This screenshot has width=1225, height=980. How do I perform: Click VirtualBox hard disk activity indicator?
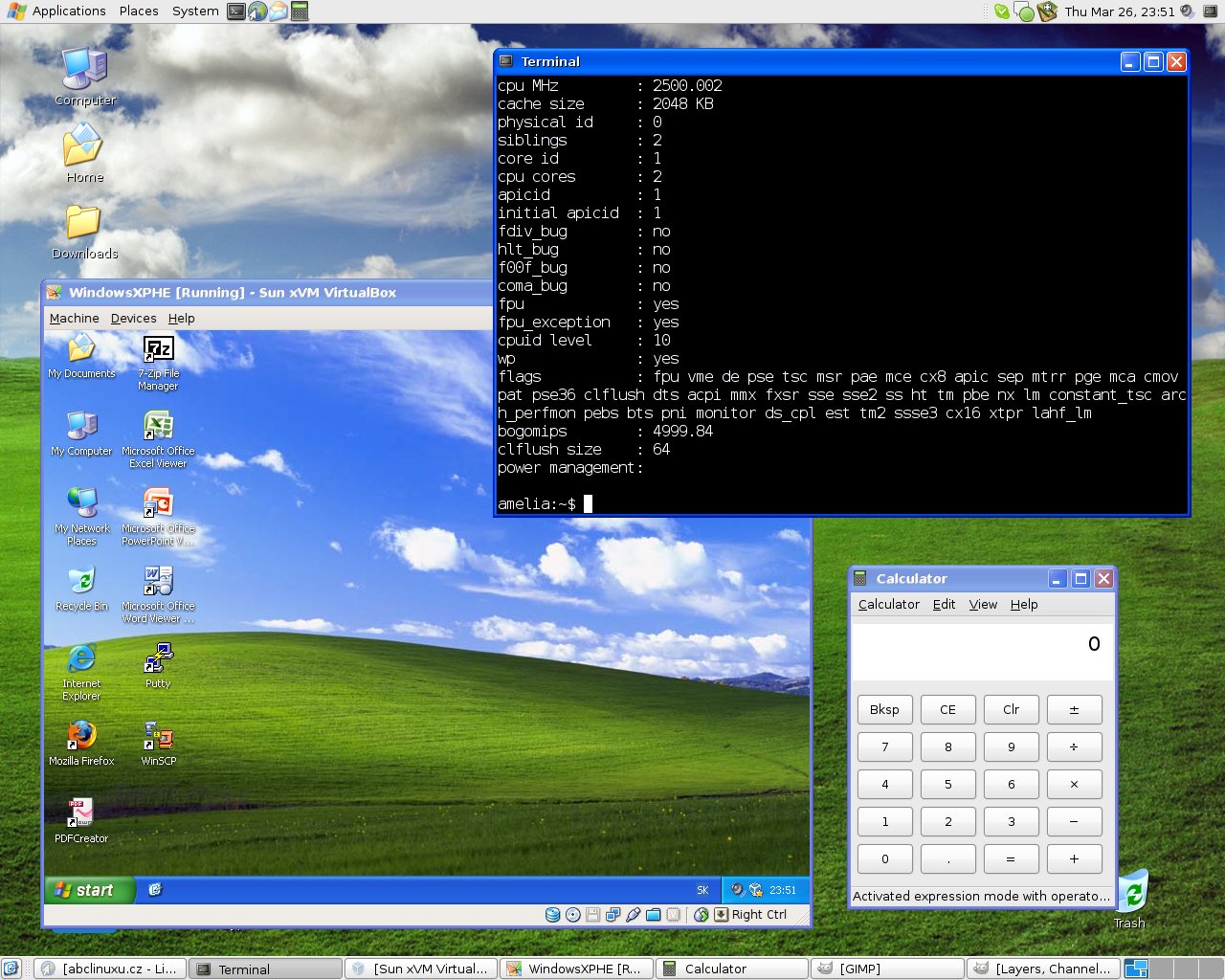point(552,915)
